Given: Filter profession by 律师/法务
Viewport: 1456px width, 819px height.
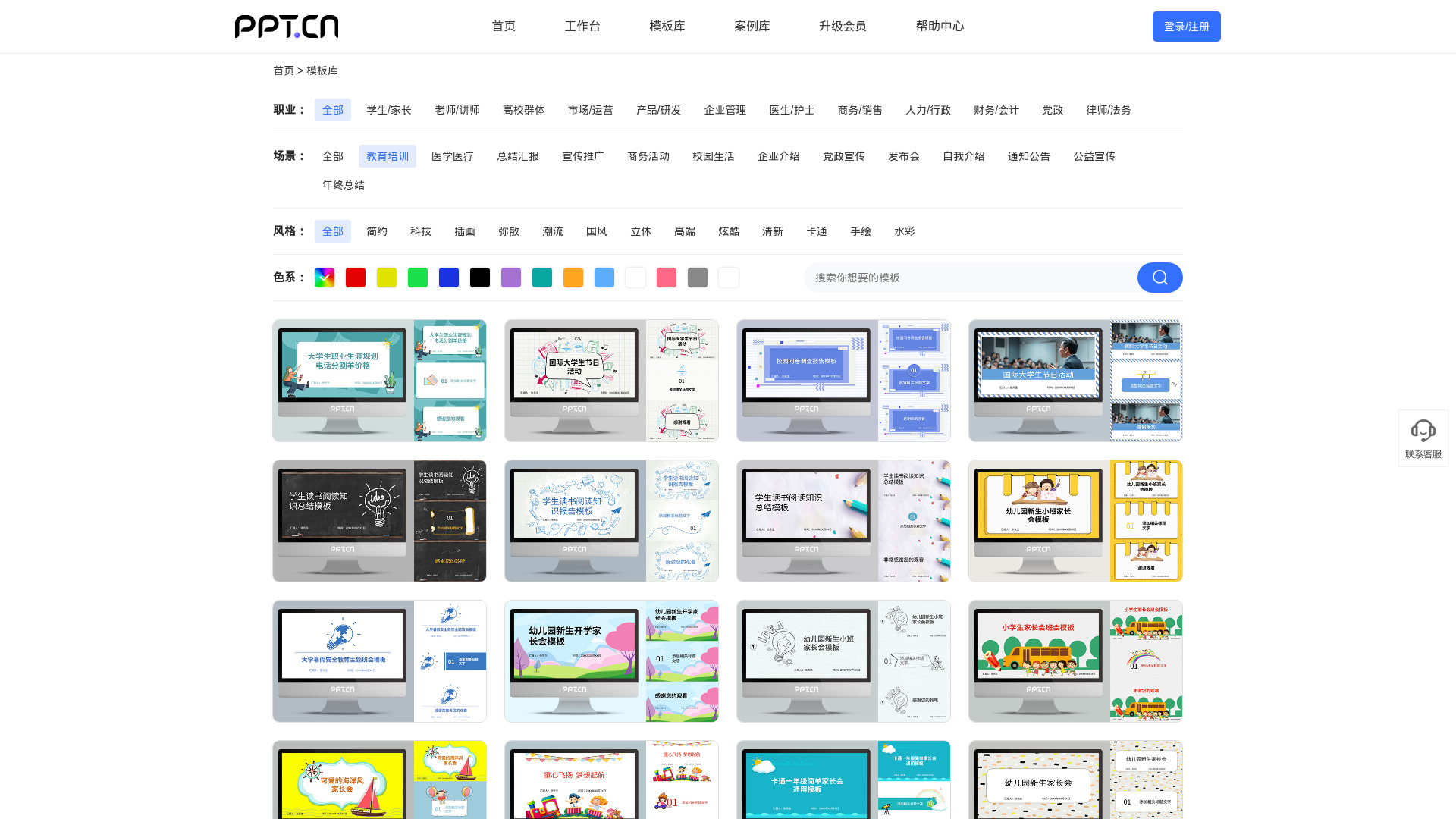Looking at the screenshot, I should tap(1109, 110).
